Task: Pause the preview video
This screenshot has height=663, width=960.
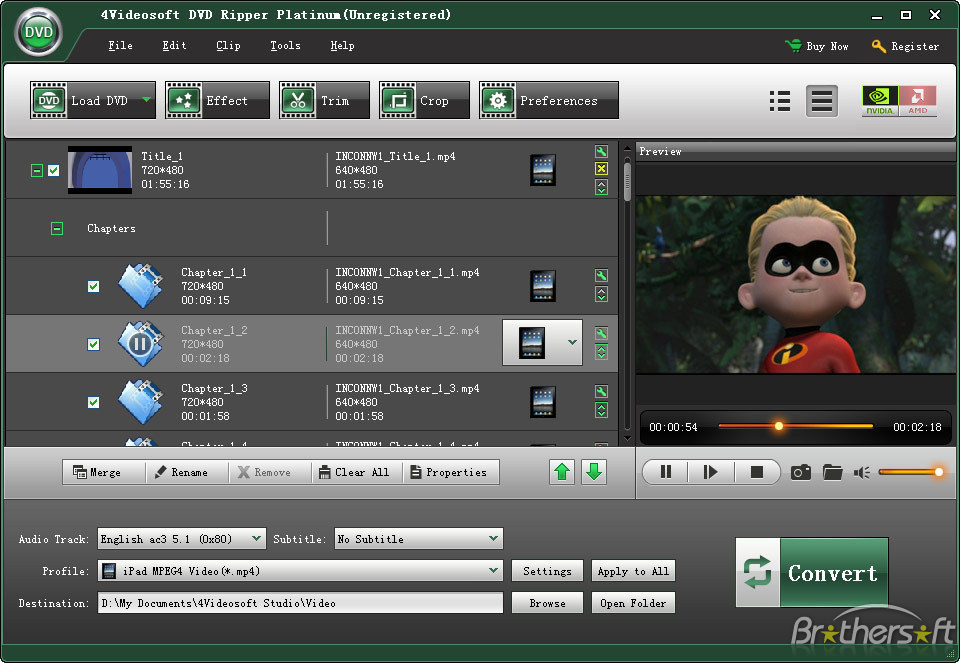Action: tap(666, 472)
